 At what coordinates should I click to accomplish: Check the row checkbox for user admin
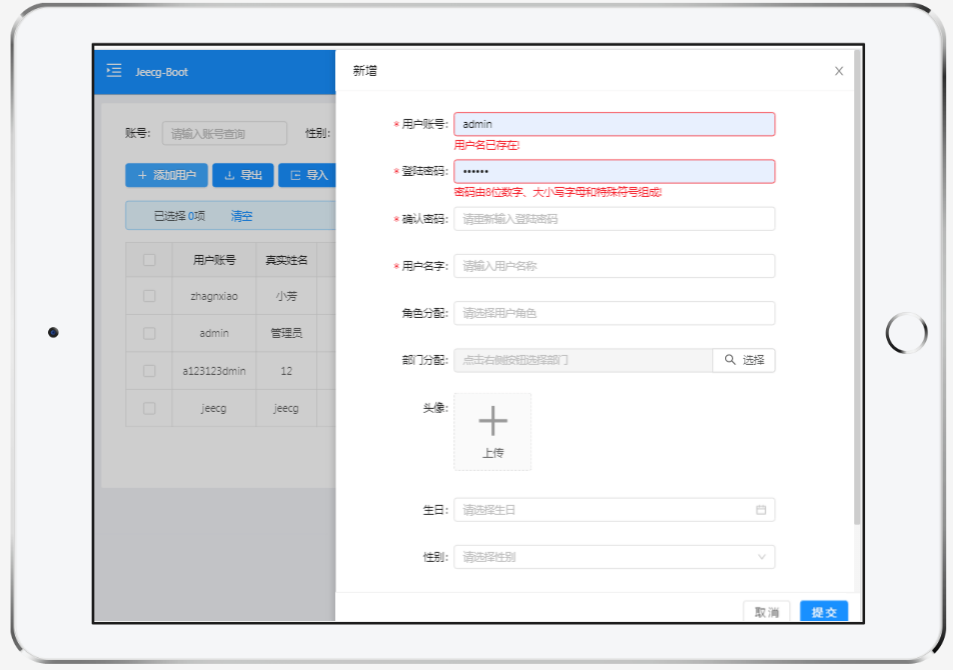(x=148, y=333)
